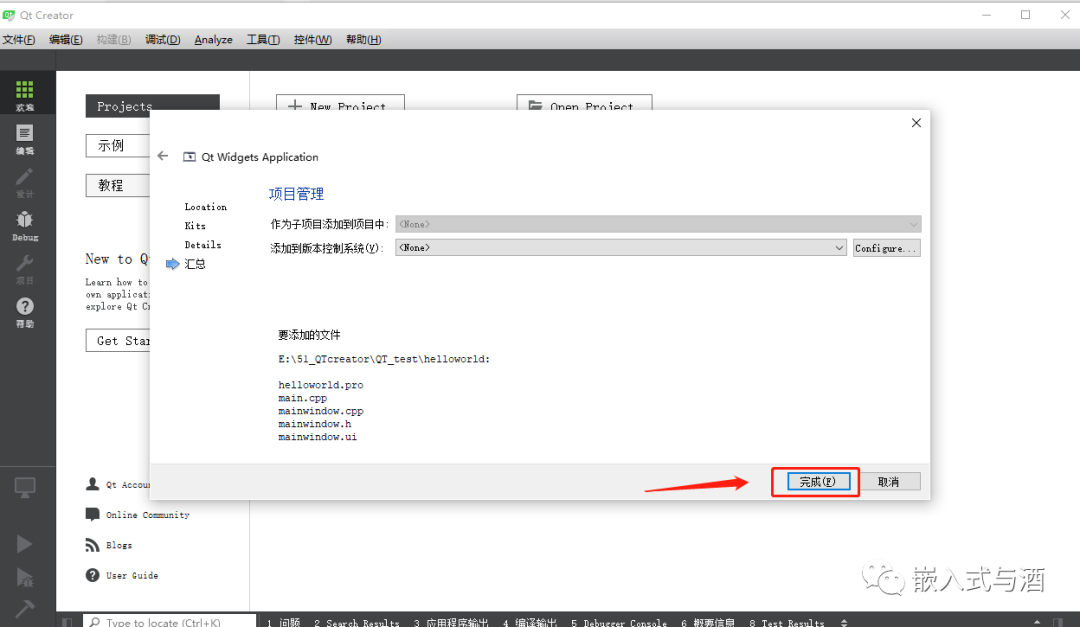Open the 5 Debugger Console pane
The height and width of the screenshot is (627, 1080).
619,623
